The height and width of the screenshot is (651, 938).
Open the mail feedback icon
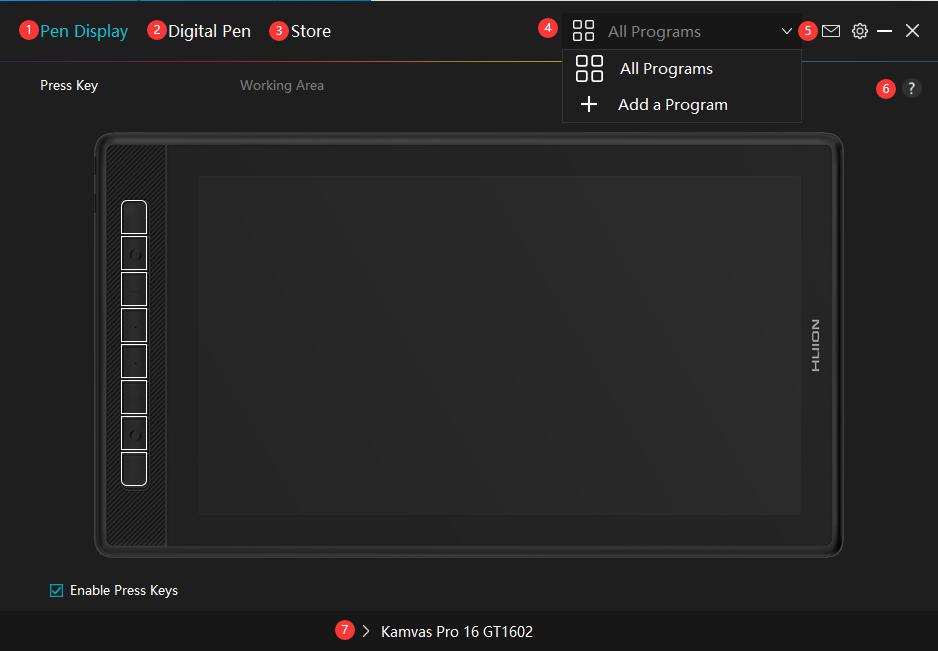point(831,31)
